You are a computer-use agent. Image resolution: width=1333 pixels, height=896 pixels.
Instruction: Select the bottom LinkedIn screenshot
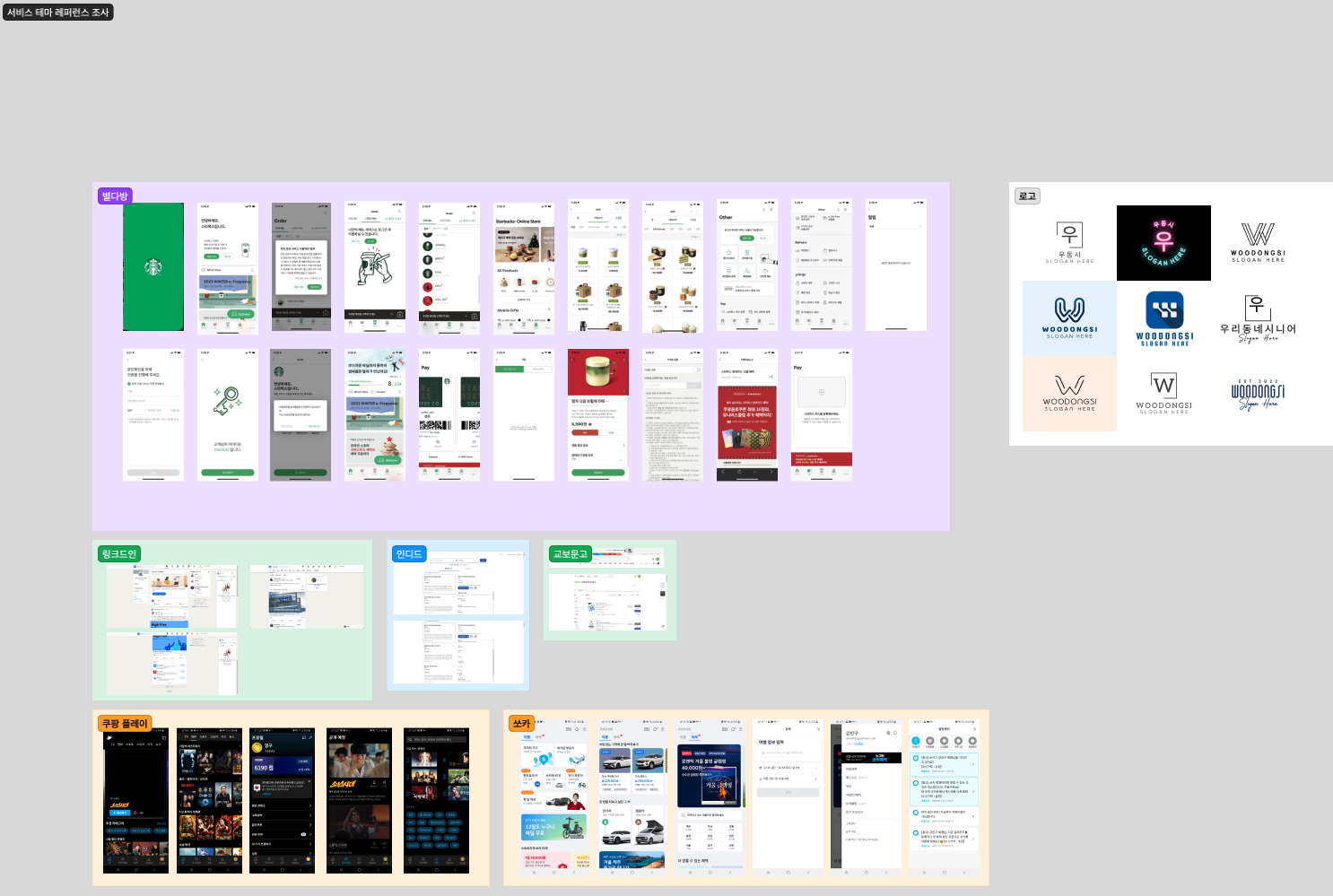172,664
